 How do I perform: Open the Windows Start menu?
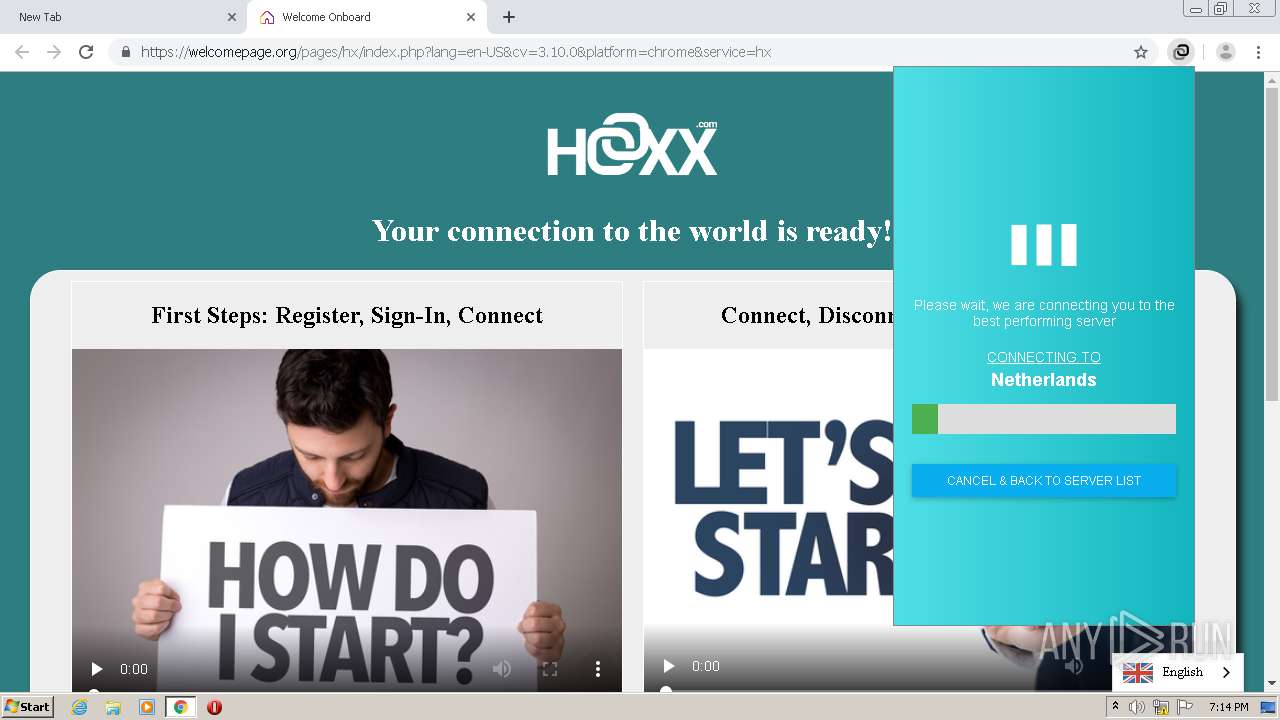(28, 706)
